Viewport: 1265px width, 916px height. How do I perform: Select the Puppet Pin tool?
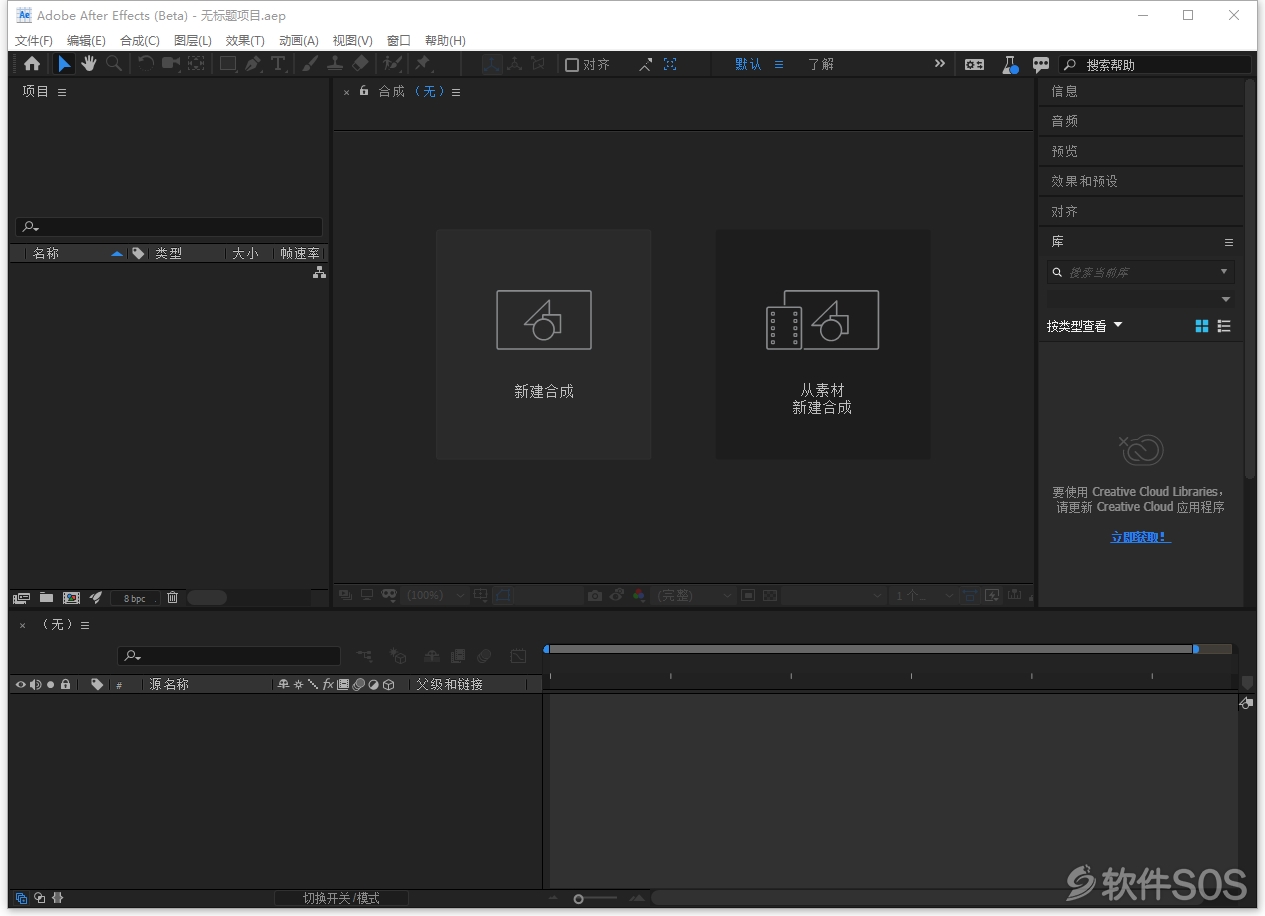pyautogui.click(x=423, y=64)
